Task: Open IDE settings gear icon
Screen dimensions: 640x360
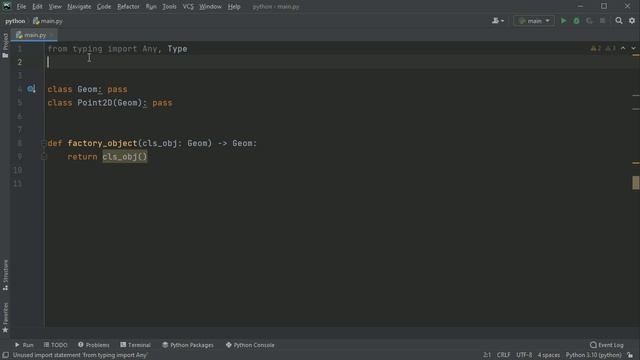Action: pos(632,21)
